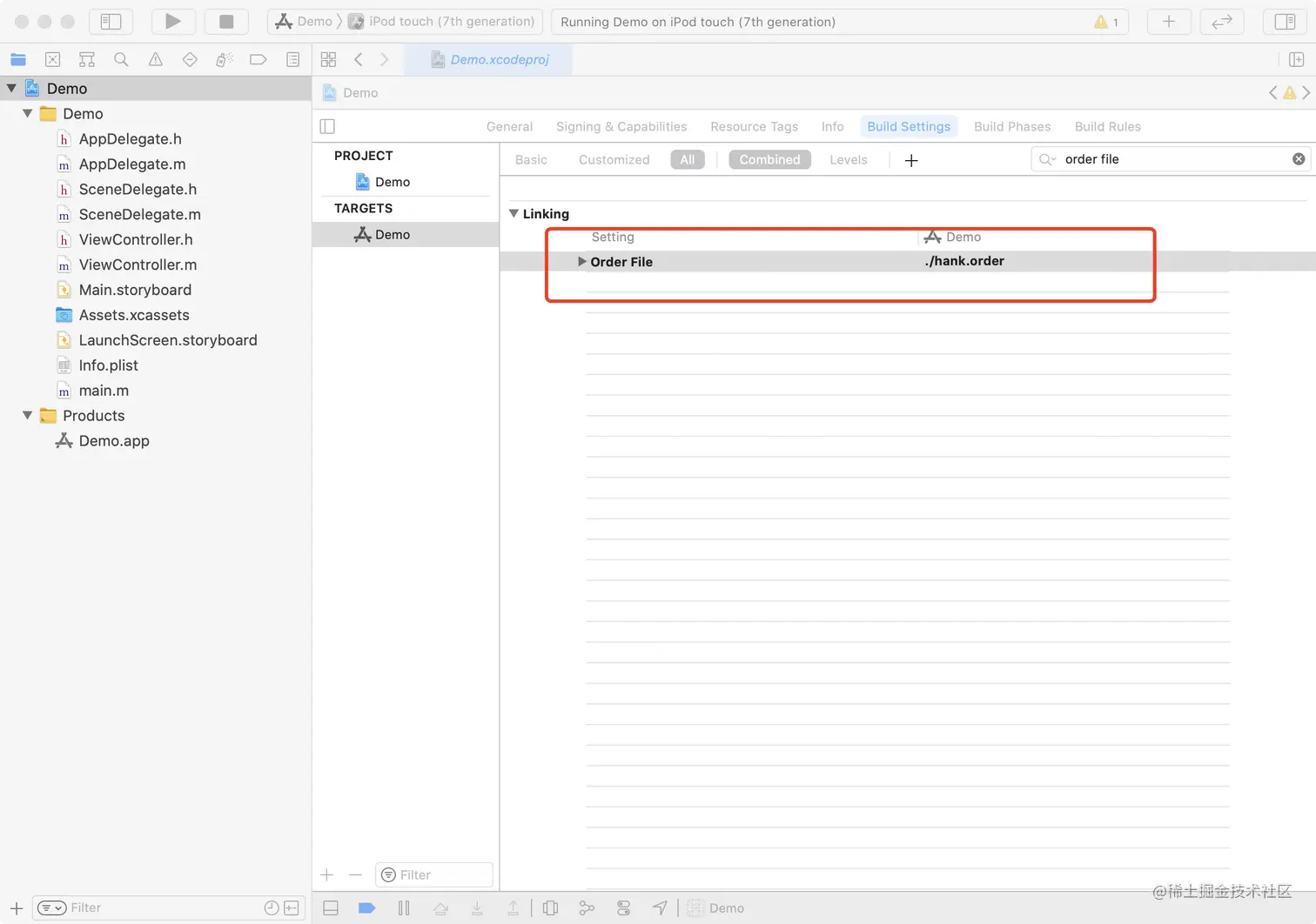Screen dimensions: 1316x924
Task: Go forward in editor history
Action: [x=384, y=59]
